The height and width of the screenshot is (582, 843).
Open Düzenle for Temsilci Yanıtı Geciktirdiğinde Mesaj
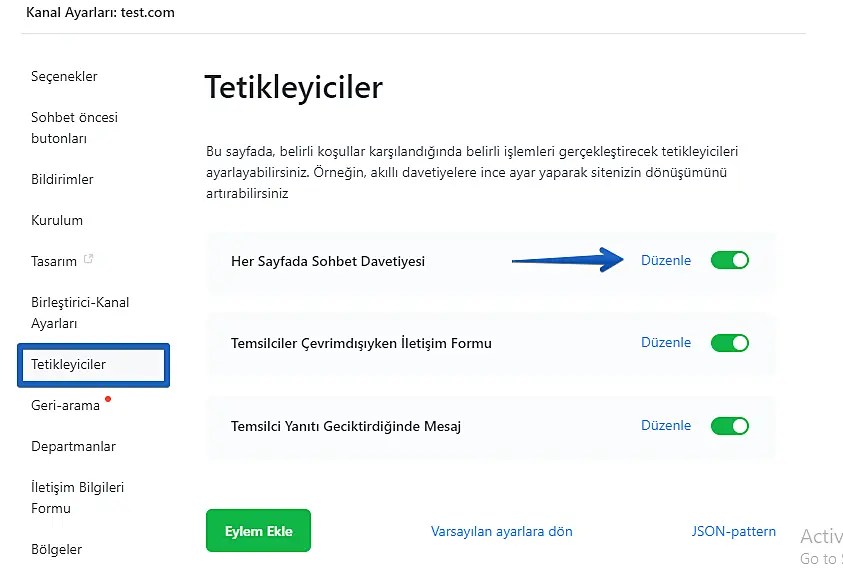pos(665,426)
